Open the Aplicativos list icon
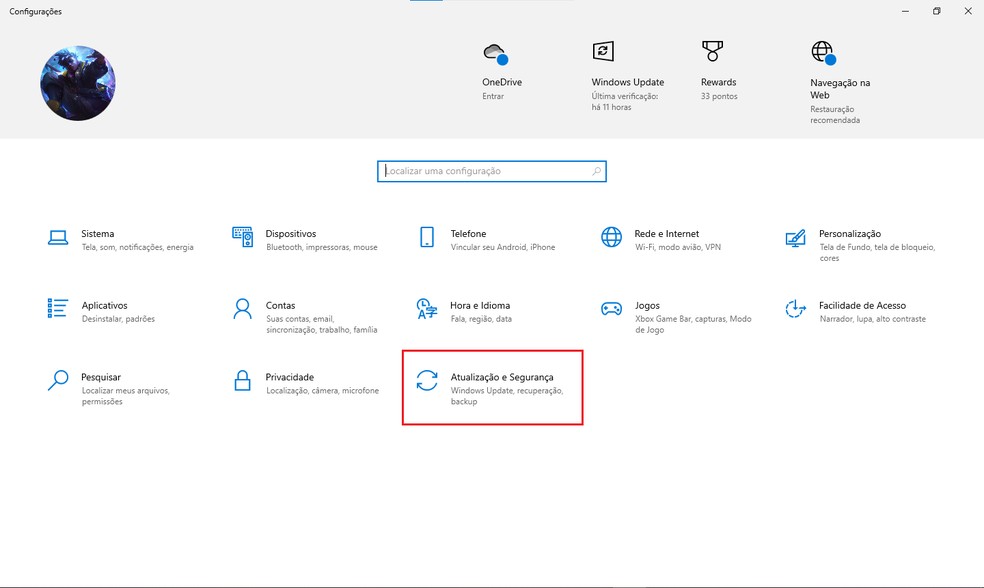984x588 pixels. tap(58, 308)
